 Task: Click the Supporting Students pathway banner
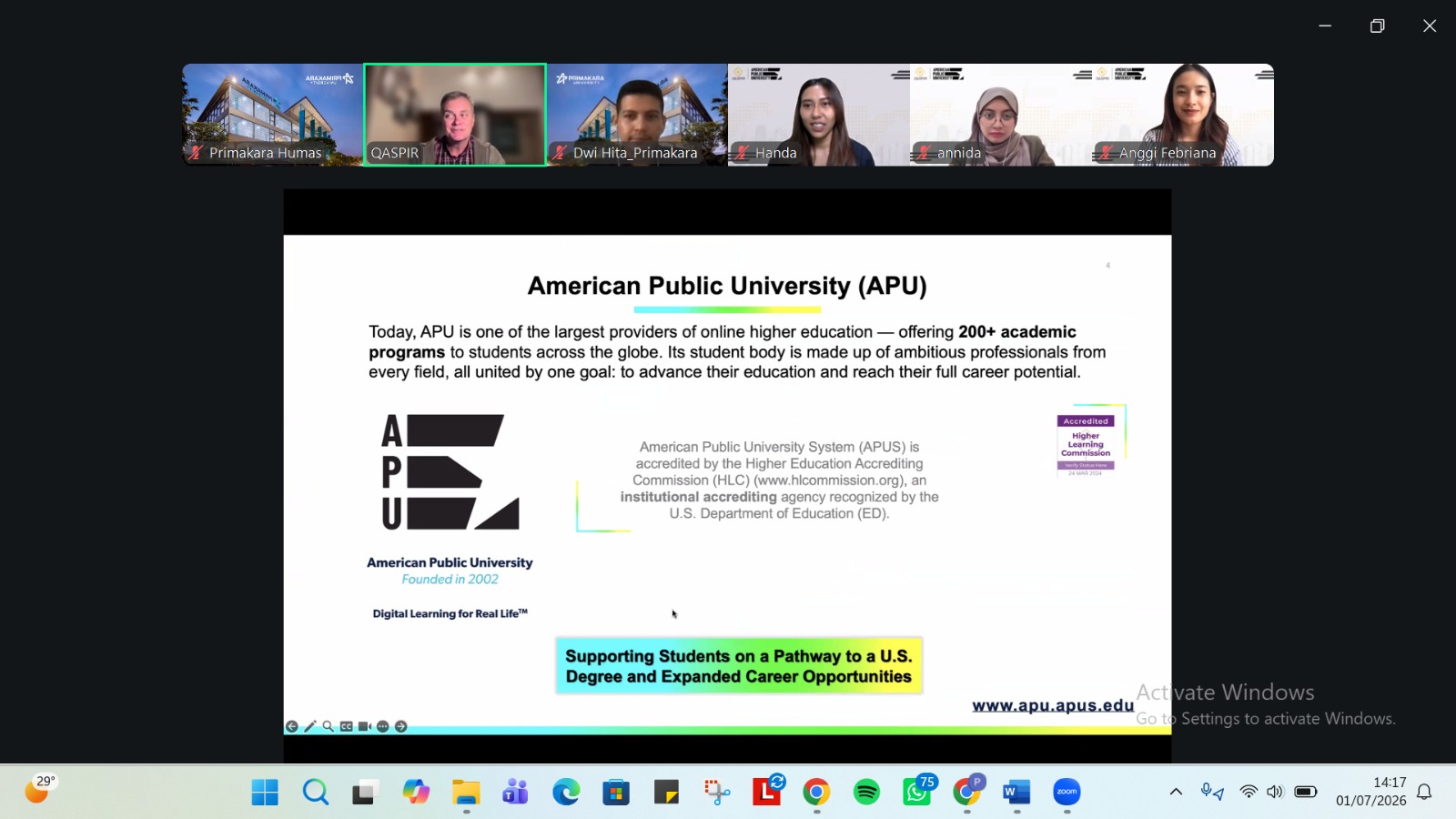pos(739,666)
